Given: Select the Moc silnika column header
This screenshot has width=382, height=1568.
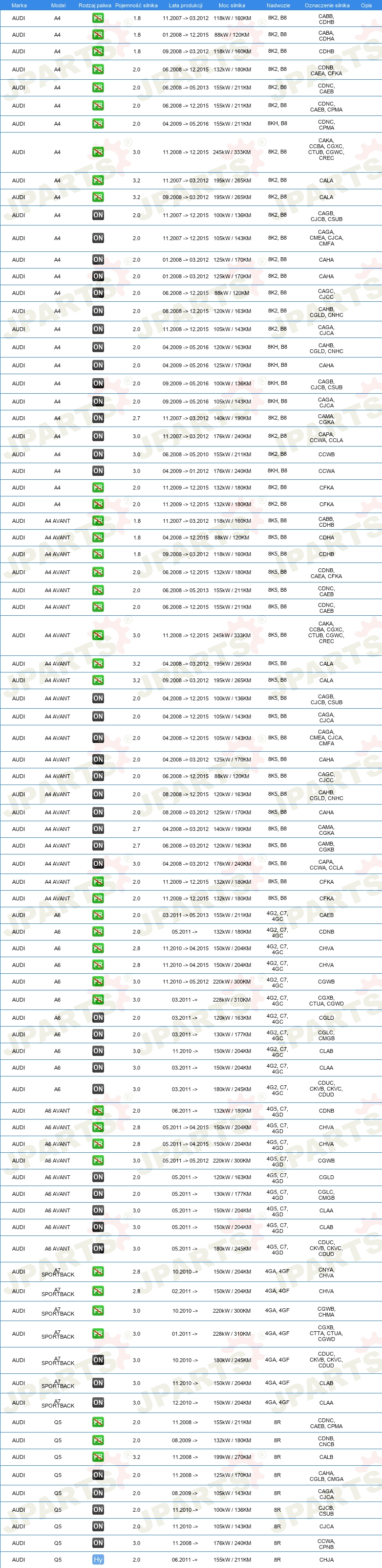Looking at the screenshot, I should [x=232, y=5].
